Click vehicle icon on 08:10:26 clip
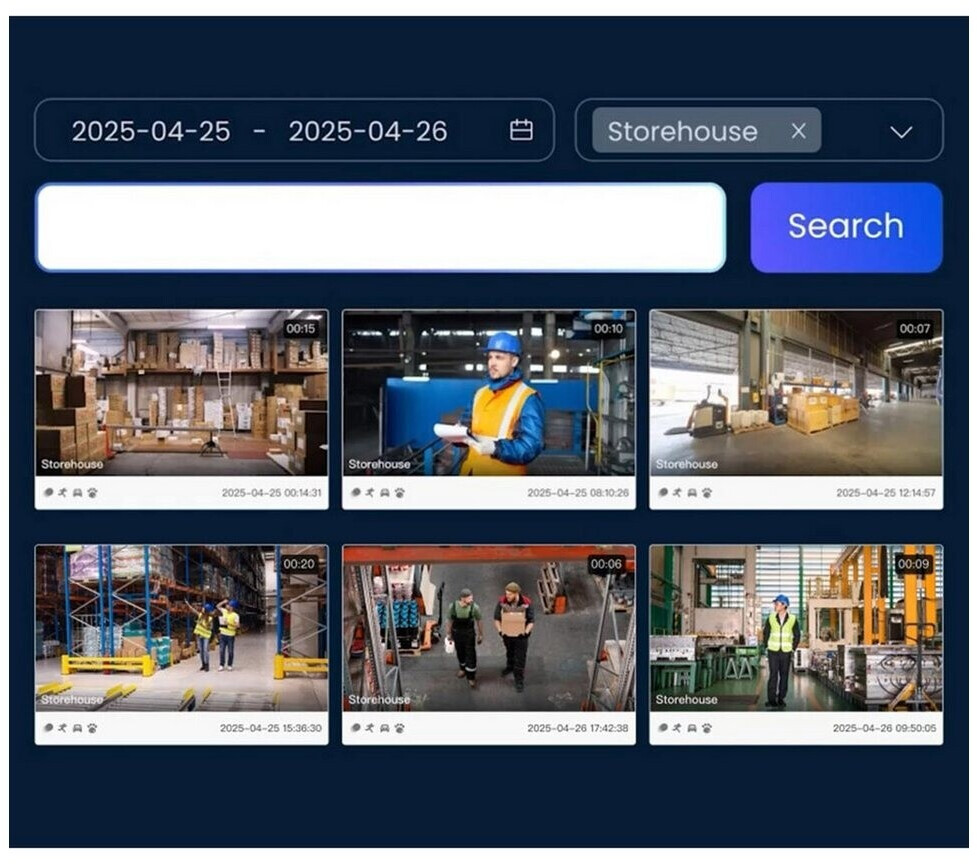Image resolution: width=977 pixels, height=864 pixels. pos(385,493)
